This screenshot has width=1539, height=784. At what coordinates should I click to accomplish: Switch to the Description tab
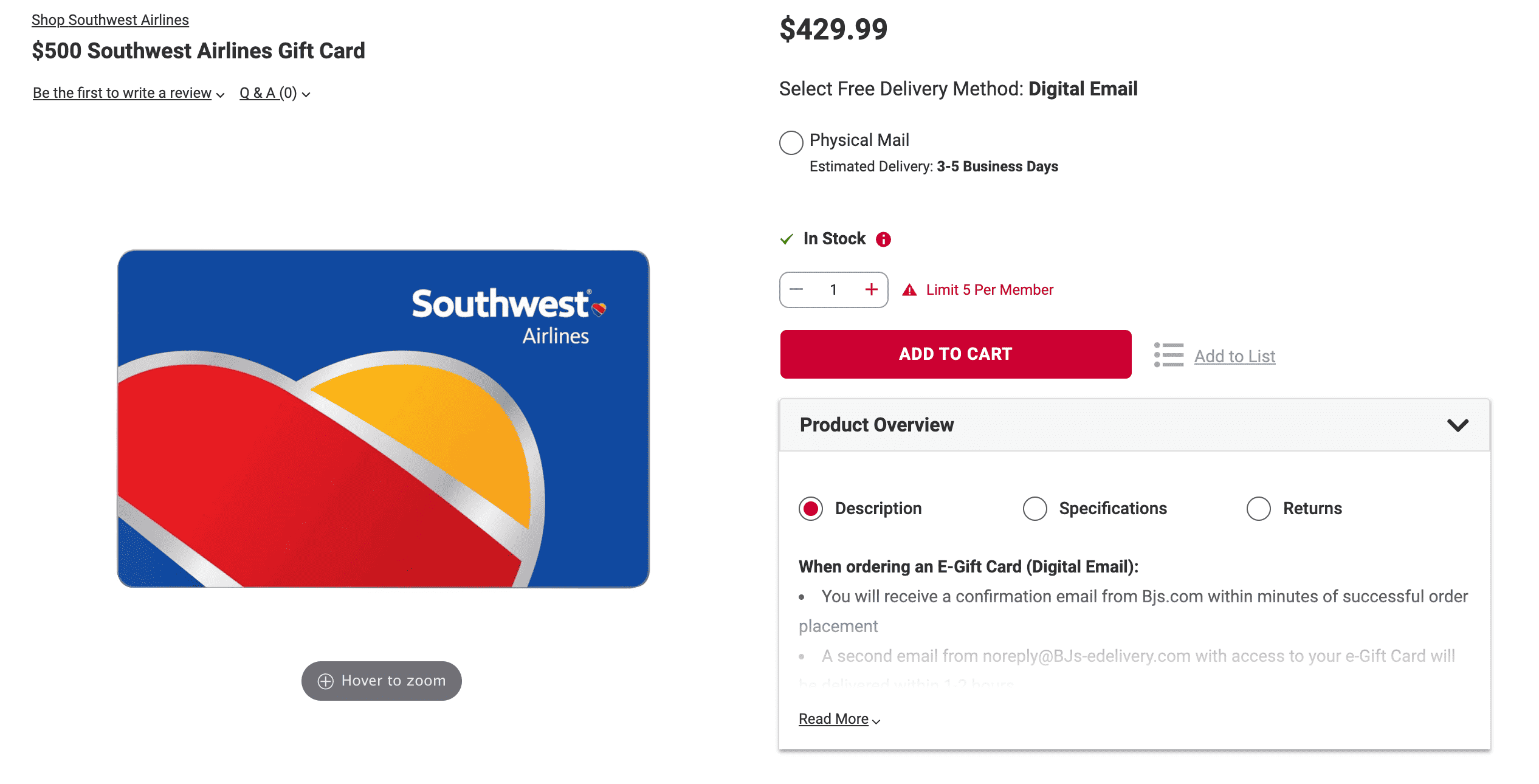811,509
